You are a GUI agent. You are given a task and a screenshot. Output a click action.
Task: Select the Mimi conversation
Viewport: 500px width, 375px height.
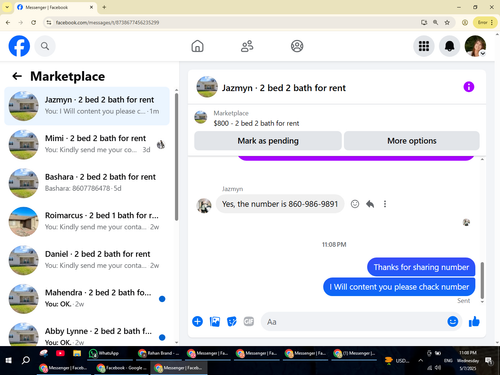87,144
